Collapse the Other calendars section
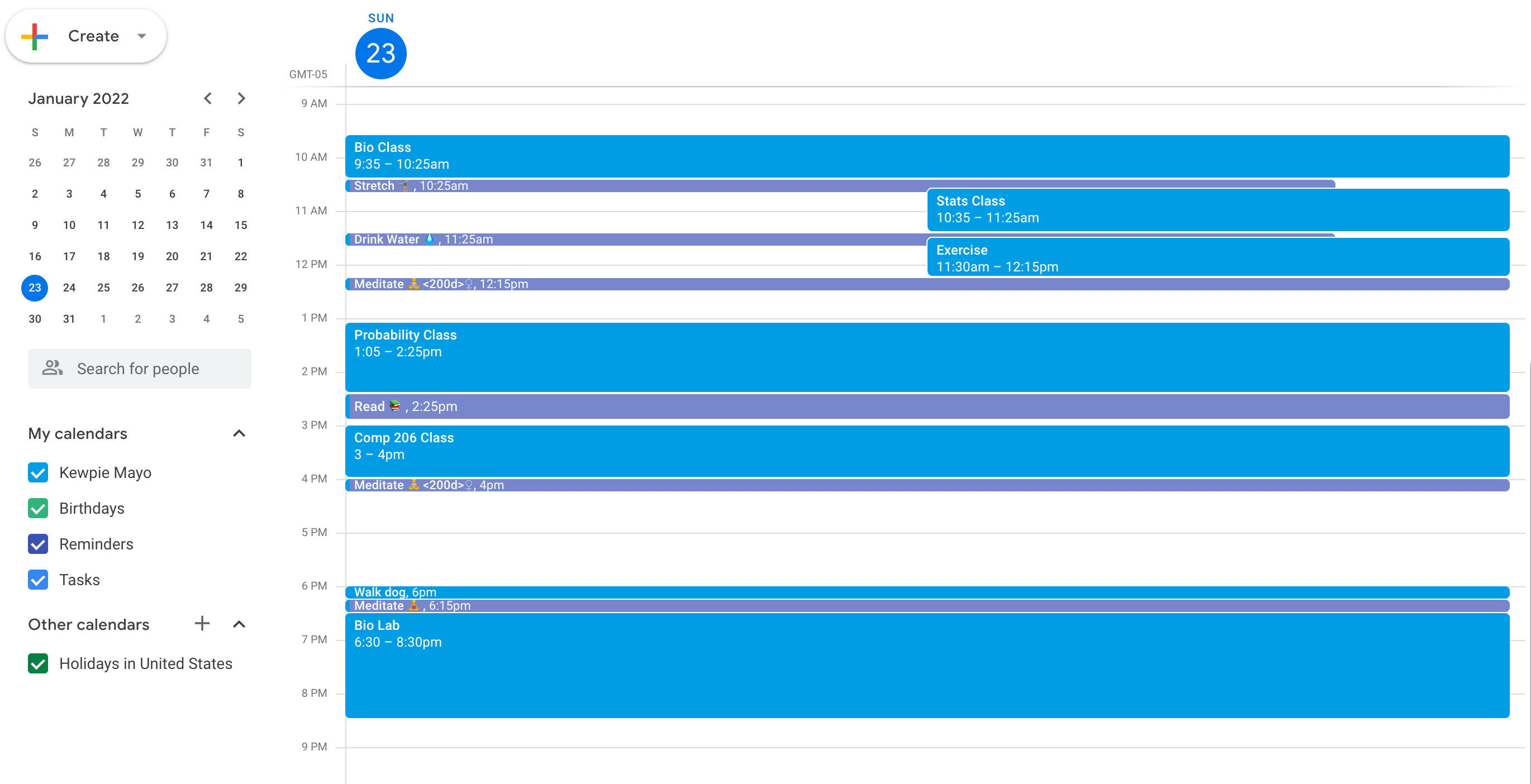Viewport: 1531px width, 784px height. [x=239, y=624]
